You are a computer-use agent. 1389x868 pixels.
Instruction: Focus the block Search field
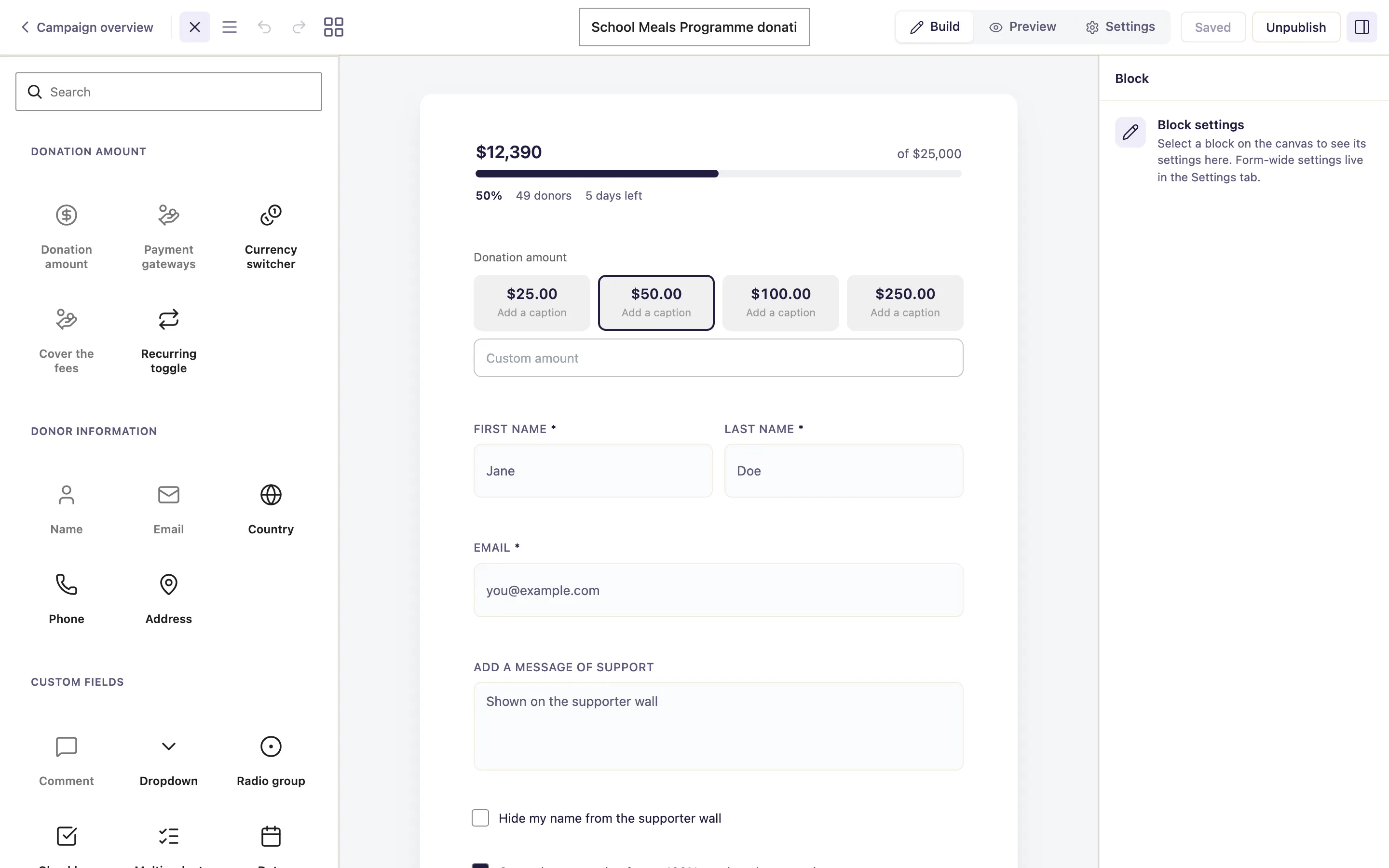(x=169, y=92)
